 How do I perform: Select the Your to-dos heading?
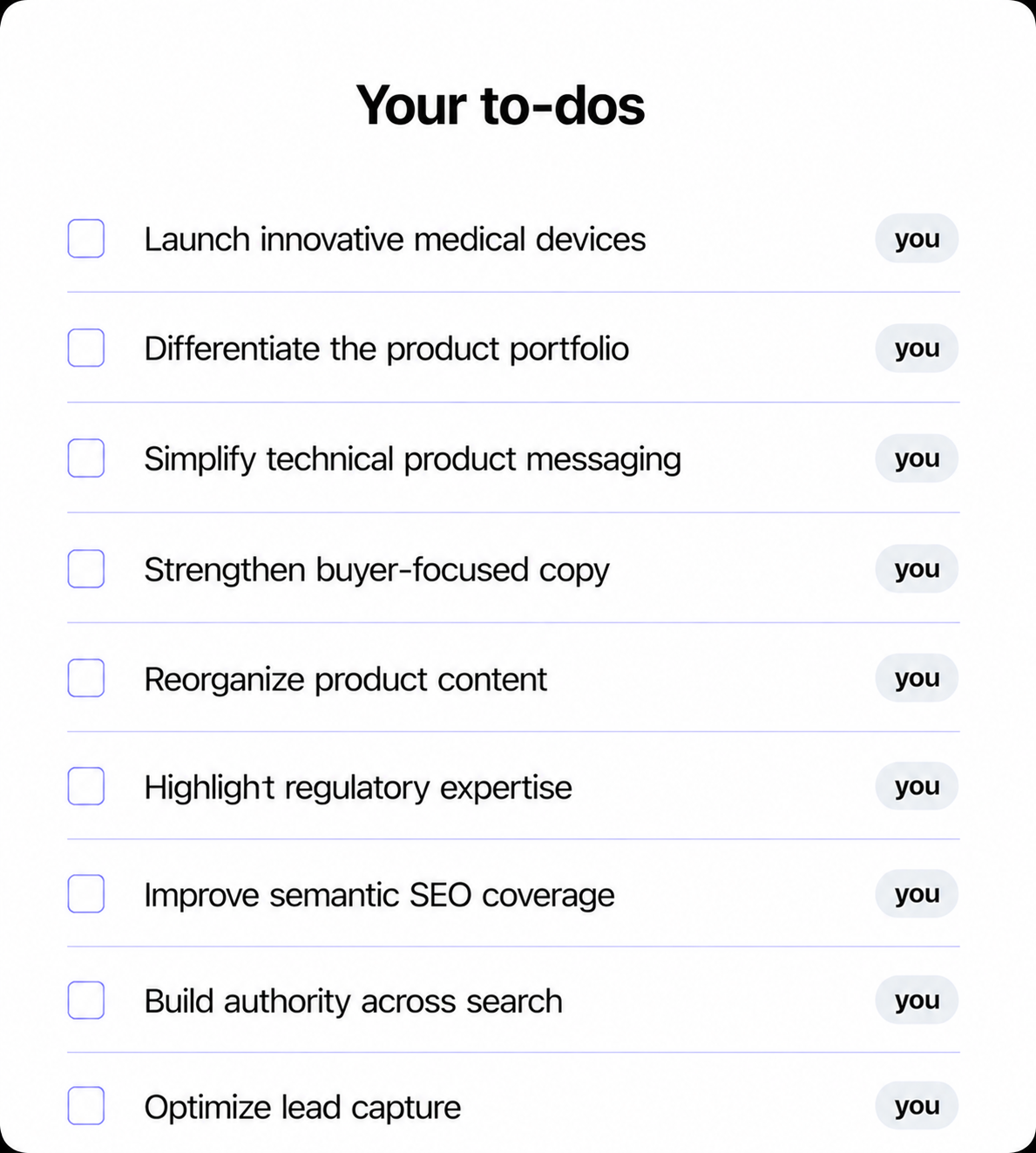(x=500, y=105)
